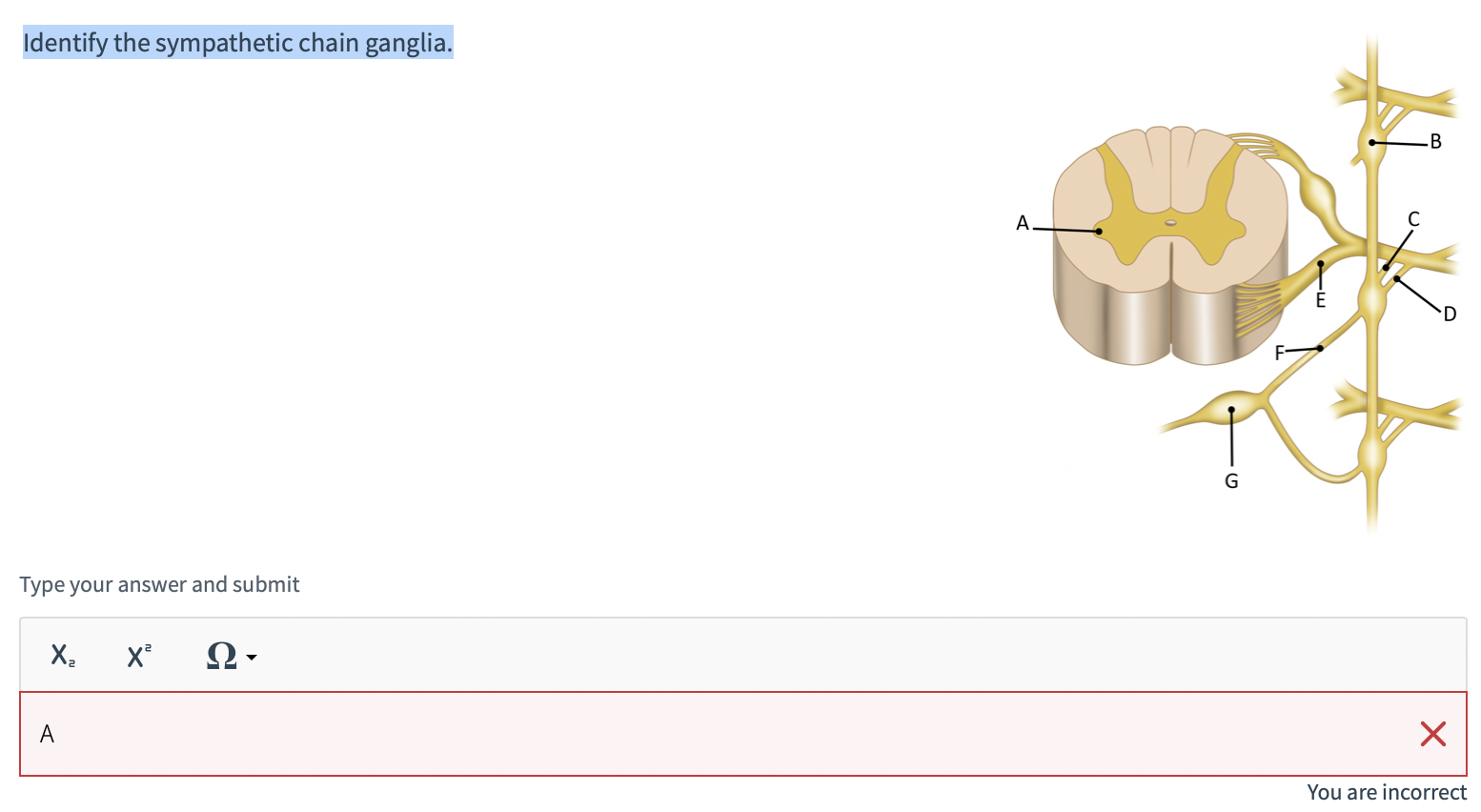
Task: Click Type your answer and submit text
Action: pos(159,584)
